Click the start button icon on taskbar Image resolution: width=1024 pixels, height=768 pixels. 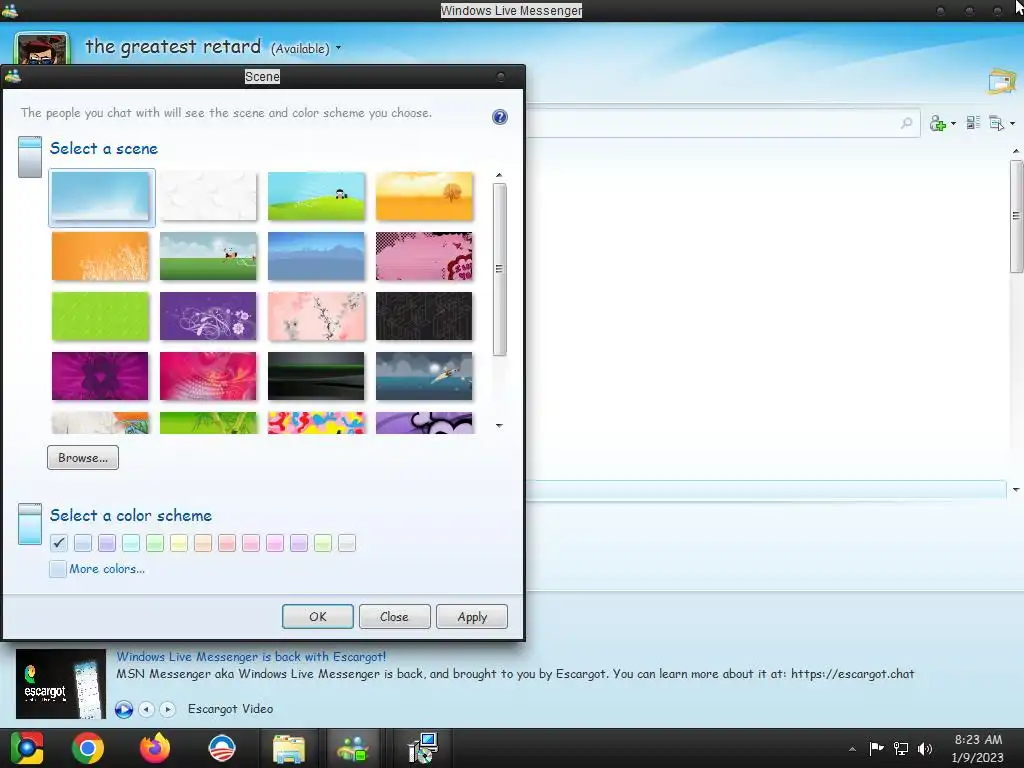click(27, 748)
